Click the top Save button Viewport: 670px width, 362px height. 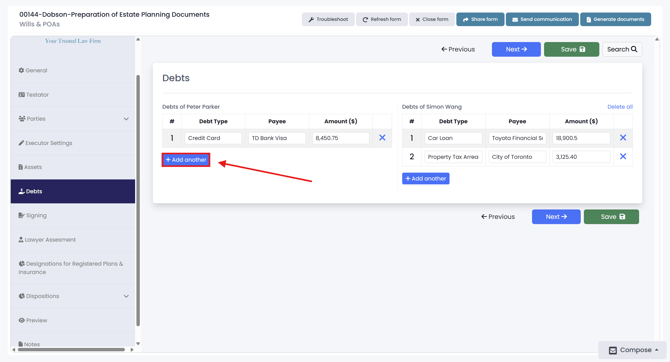point(571,49)
